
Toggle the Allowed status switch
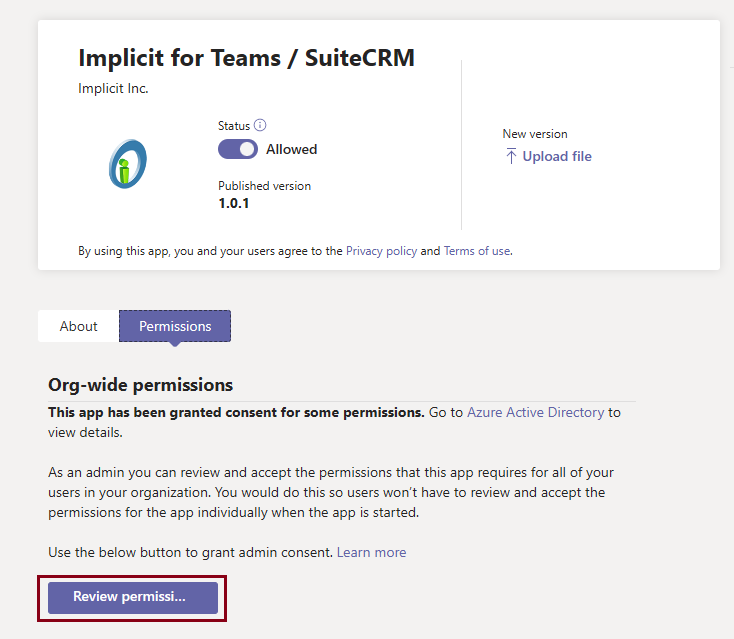(238, 149)
